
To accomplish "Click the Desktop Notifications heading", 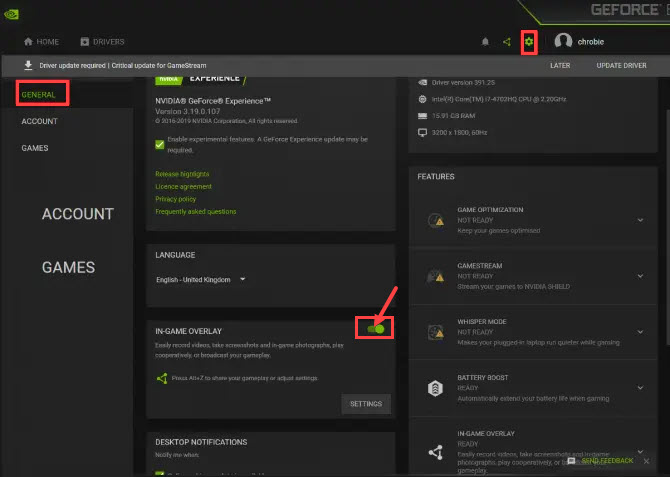I will 201,442.
